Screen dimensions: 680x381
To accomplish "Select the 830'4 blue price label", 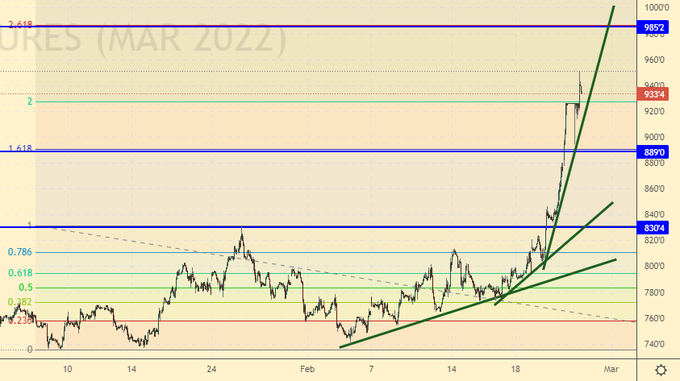I will [653, 228].
